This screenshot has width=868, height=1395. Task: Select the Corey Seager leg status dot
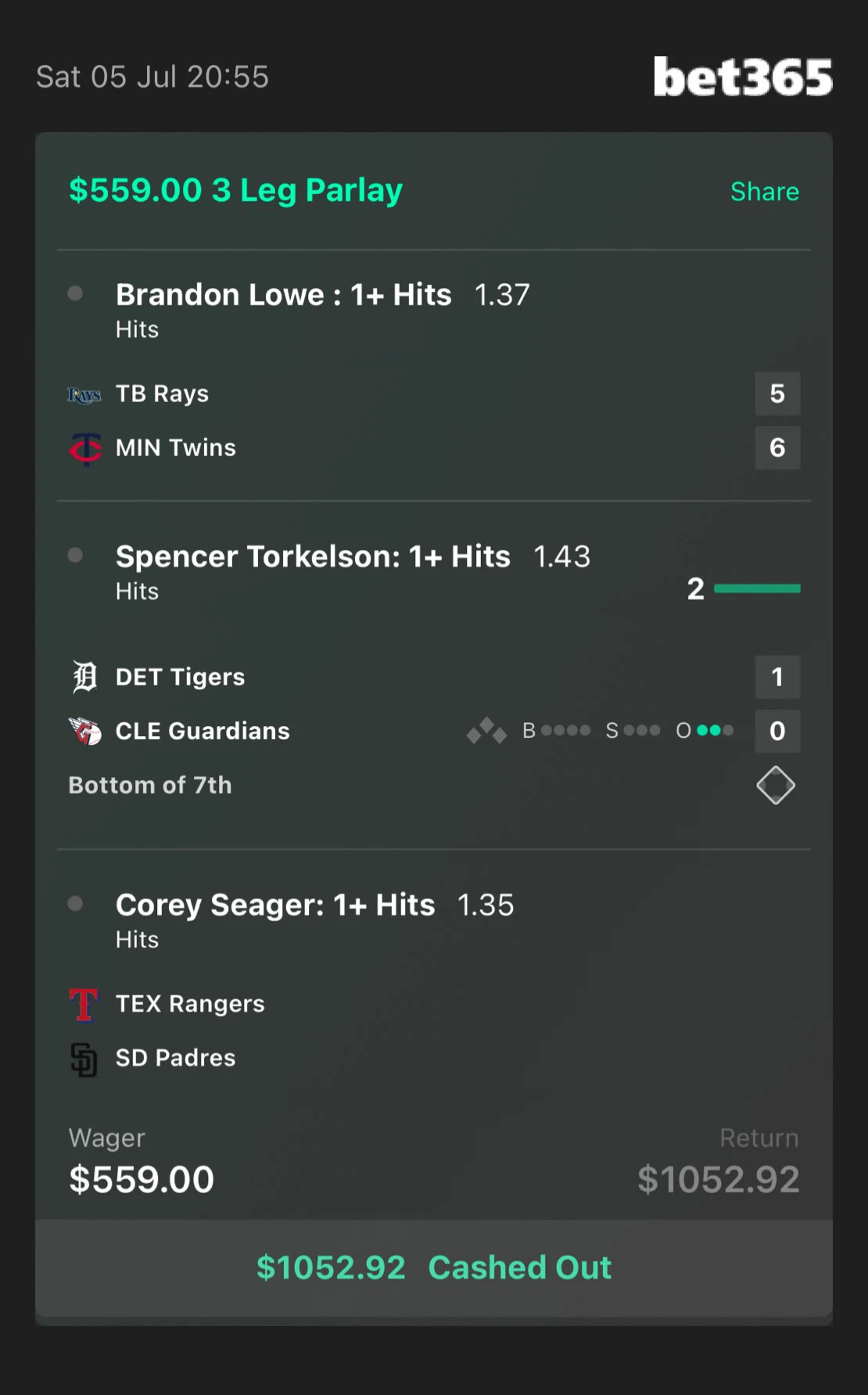(75, 904)
